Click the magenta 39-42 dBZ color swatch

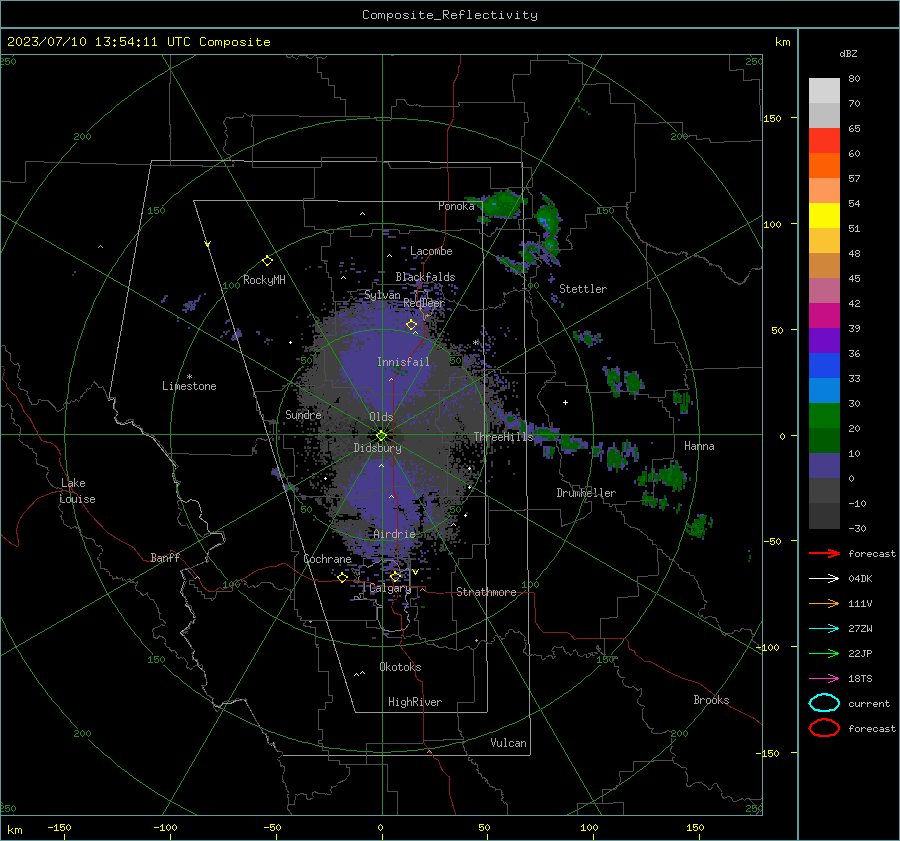click(824, 316)
